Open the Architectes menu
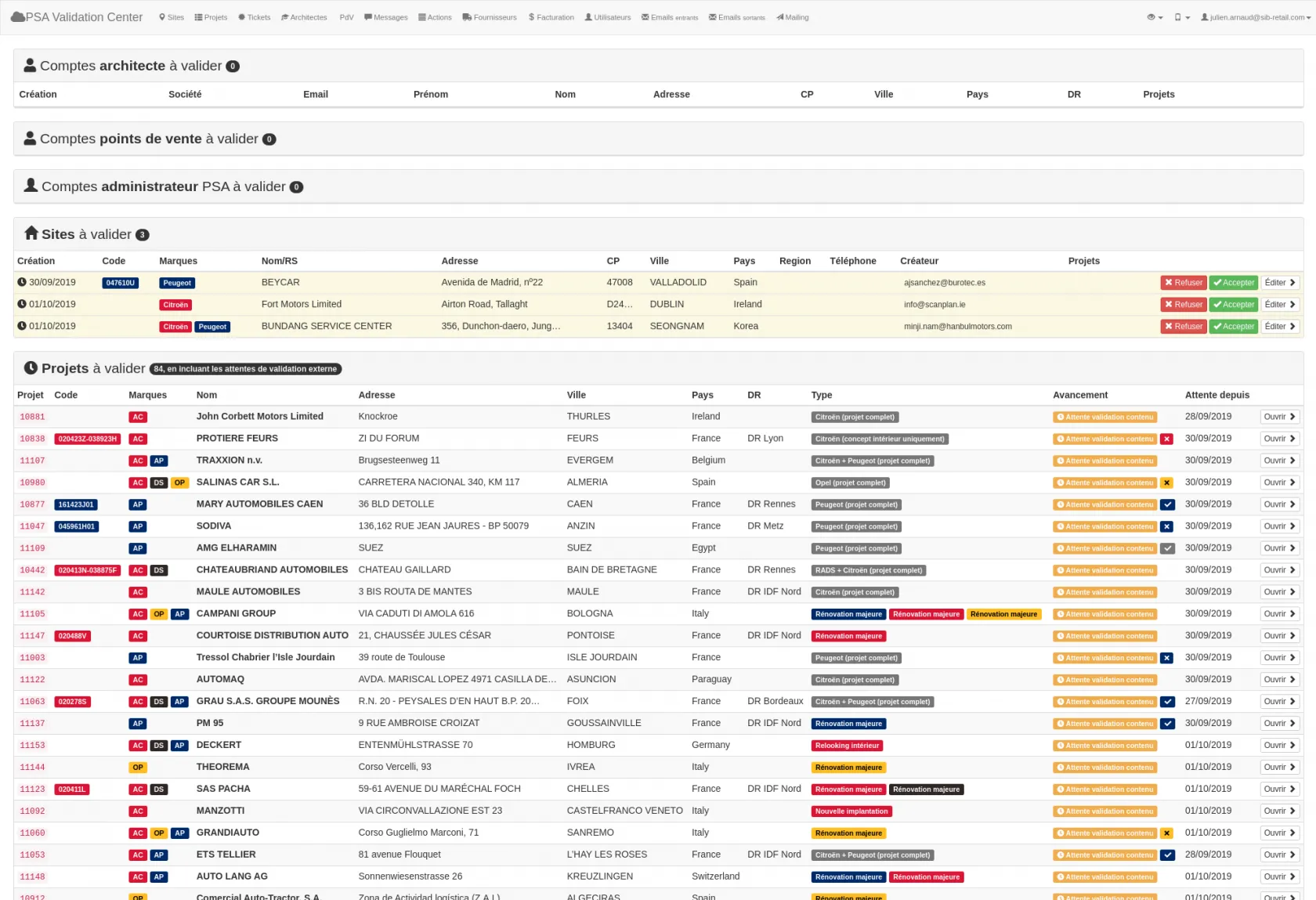The image size is (1316, 900). pos(304,17)
